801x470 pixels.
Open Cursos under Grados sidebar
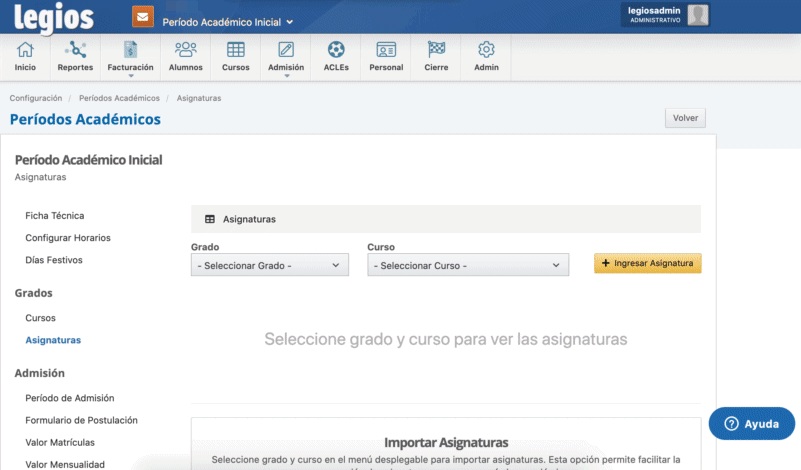(x=40, y=318)
